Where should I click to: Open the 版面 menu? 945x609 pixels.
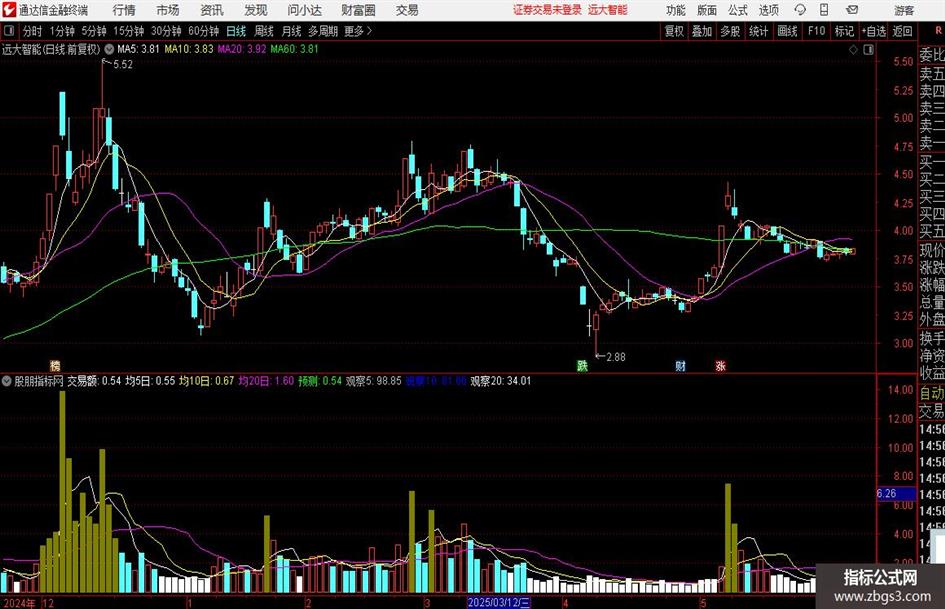[x=706, y=10]
